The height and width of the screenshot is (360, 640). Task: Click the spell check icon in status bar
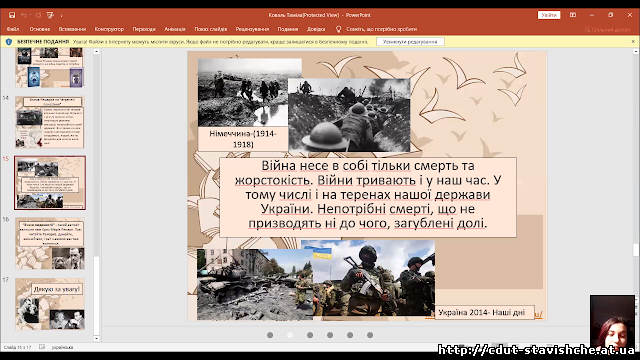point(42,347)
